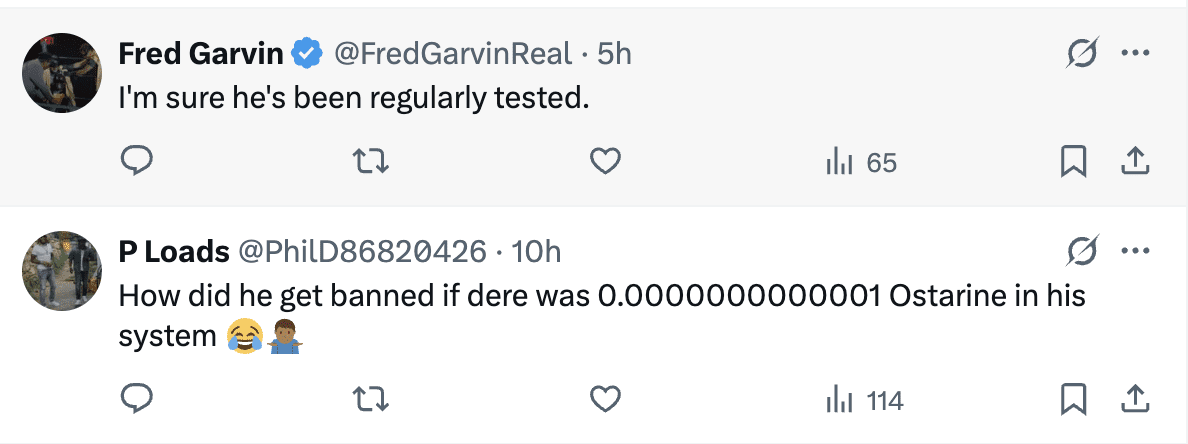Open Grok action on P Loads' tweet
The width and height of the screenshot is (1188, 444).
1081,250
